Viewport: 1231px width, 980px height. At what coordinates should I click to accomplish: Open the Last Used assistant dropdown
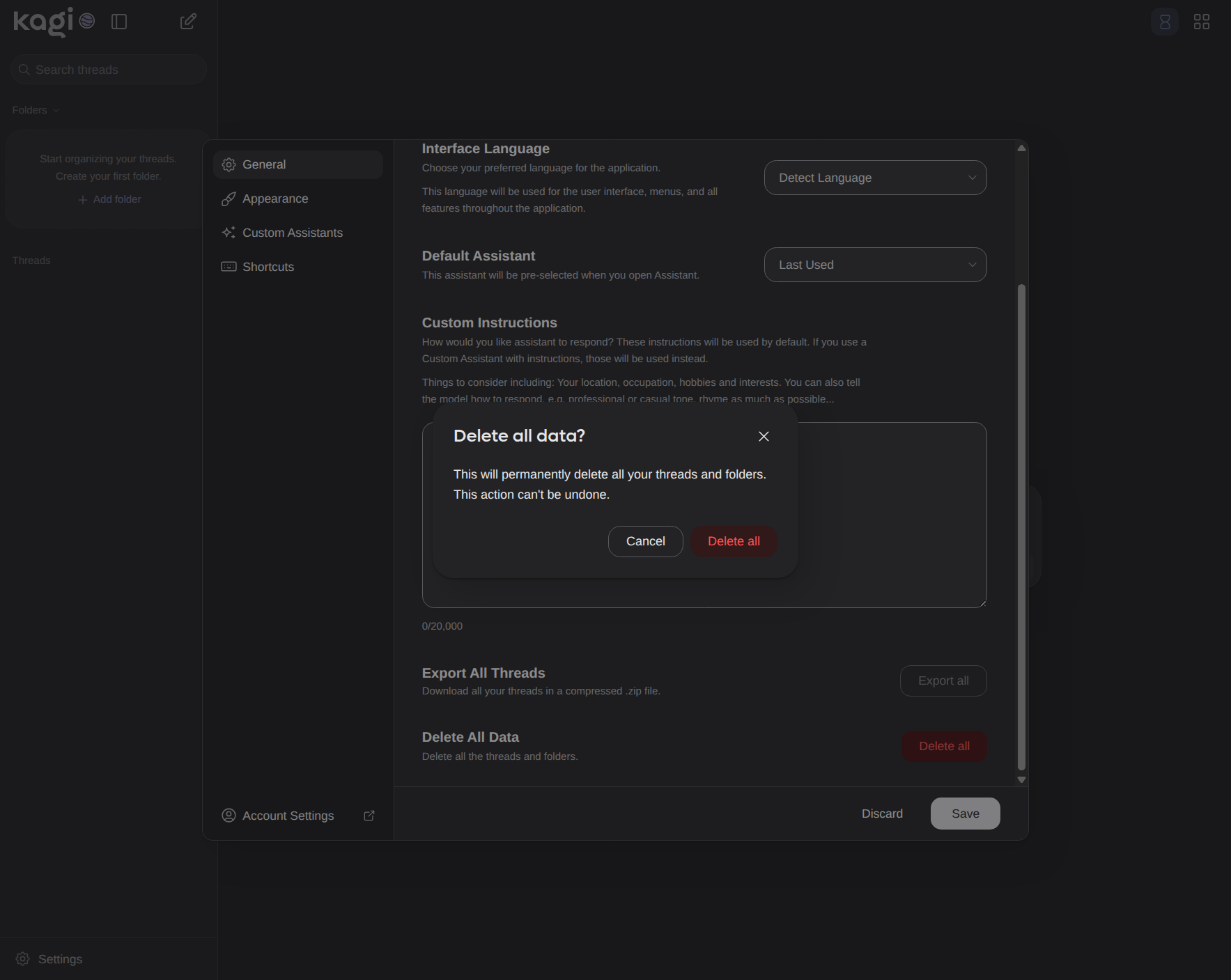click(876, 265)
